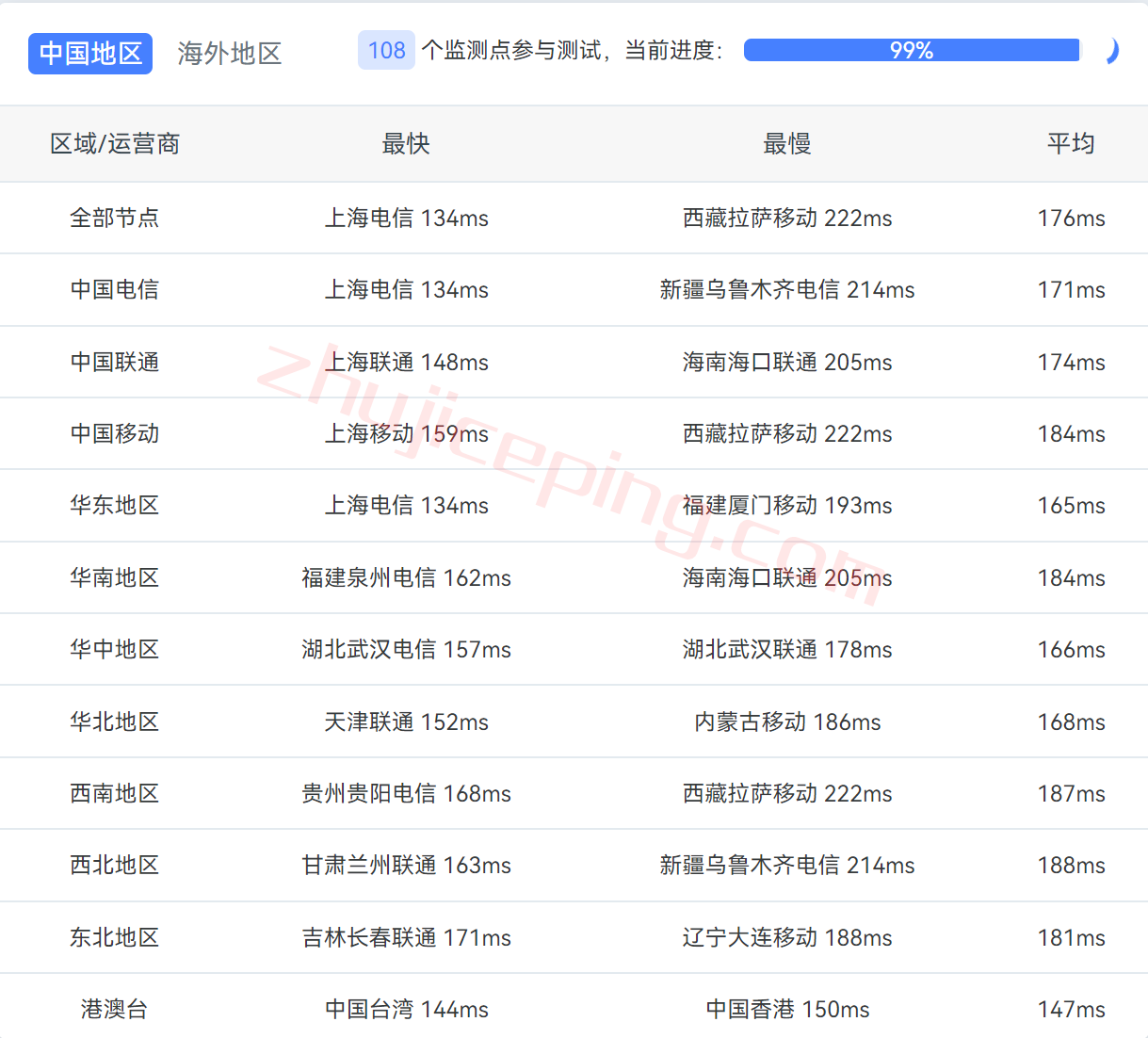Viewport: 1148px width, 1038px height.
Task: Click 184ms average in 华南地区 row
Action: tap(1072, 578)
